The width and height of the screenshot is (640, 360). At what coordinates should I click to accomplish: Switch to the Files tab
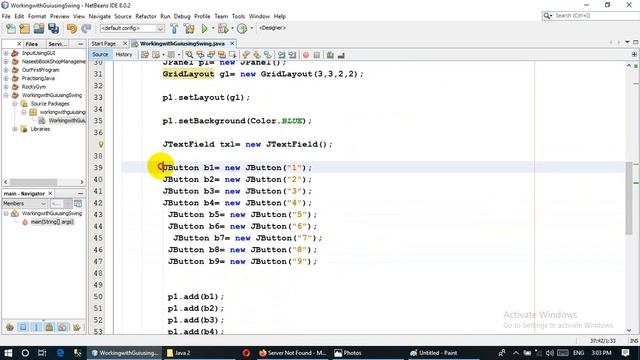tap(31, 44)
